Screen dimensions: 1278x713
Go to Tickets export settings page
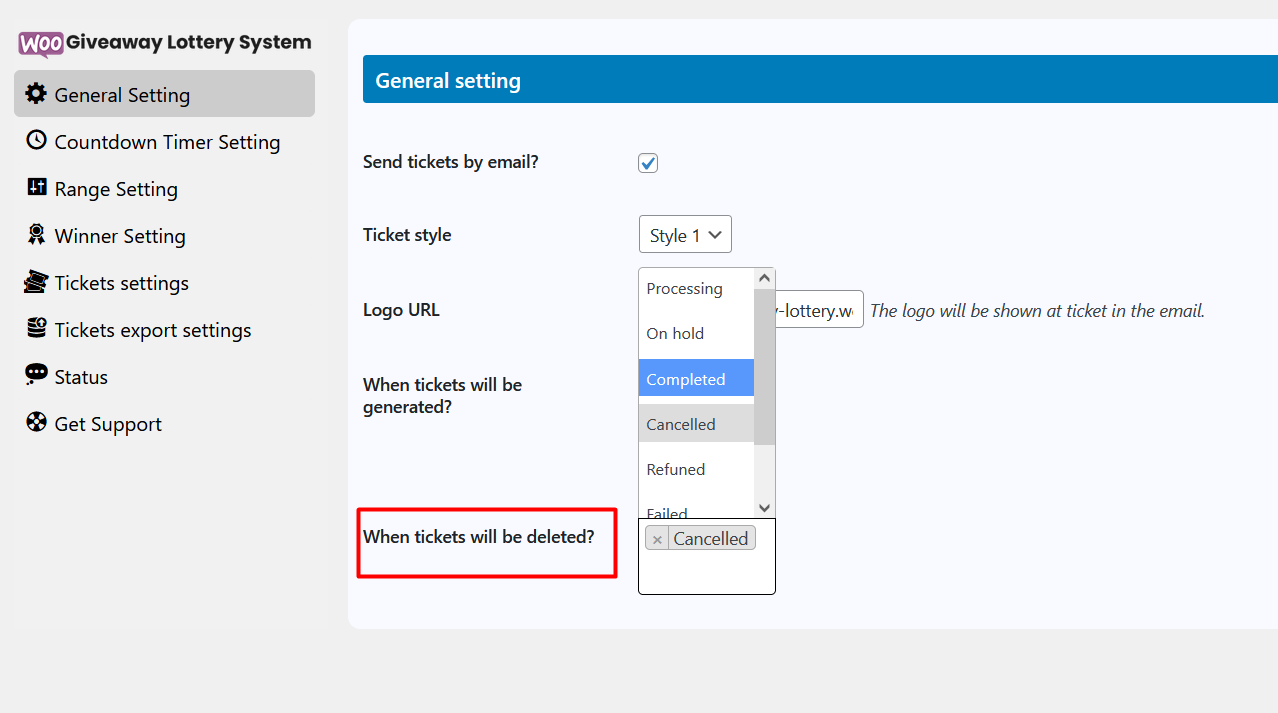pos(152,330)
